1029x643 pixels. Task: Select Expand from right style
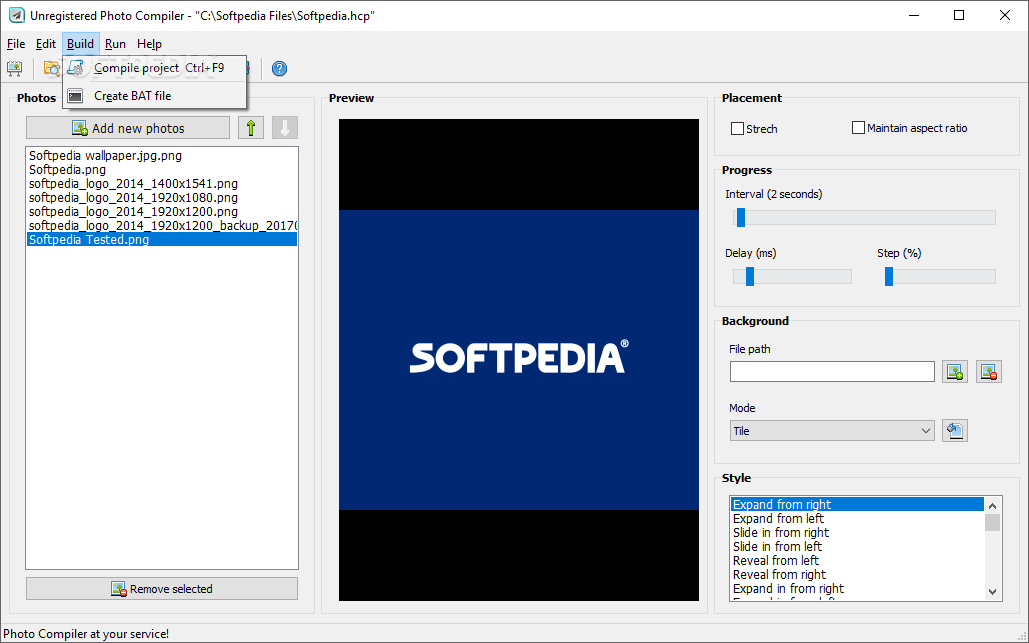pos(857,504)
